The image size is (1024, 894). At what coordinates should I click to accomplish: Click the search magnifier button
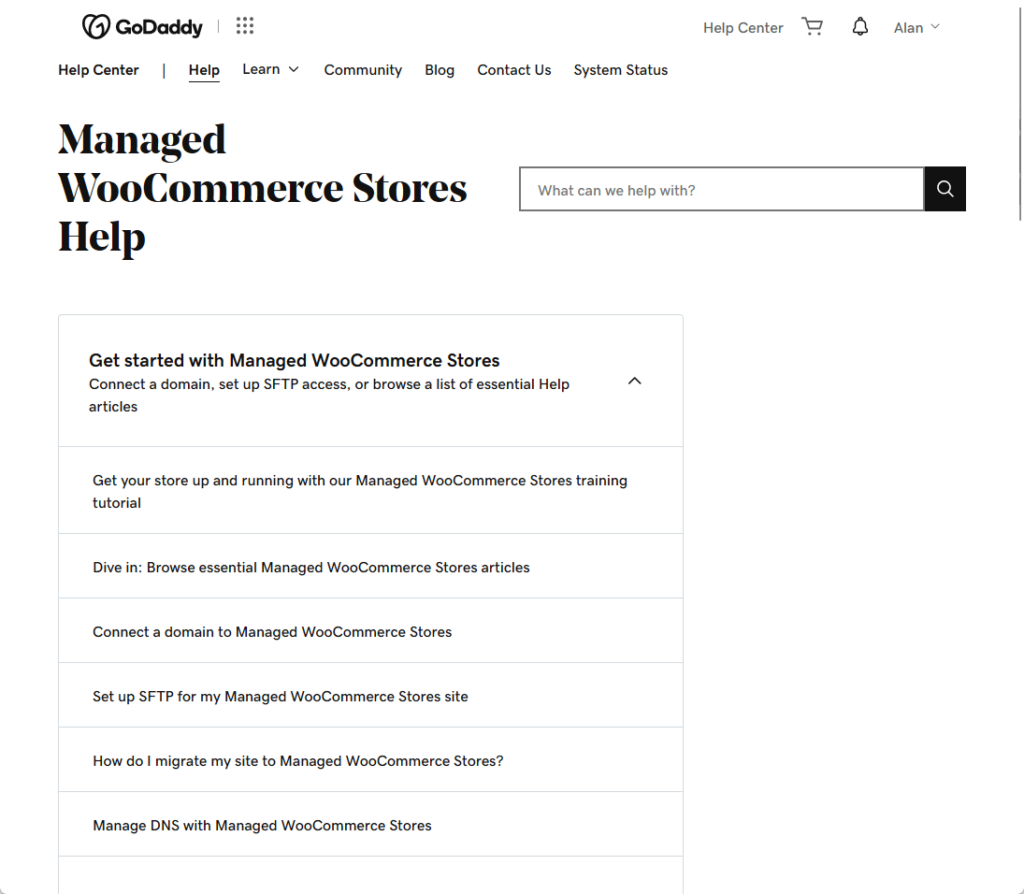click(945, 189)
